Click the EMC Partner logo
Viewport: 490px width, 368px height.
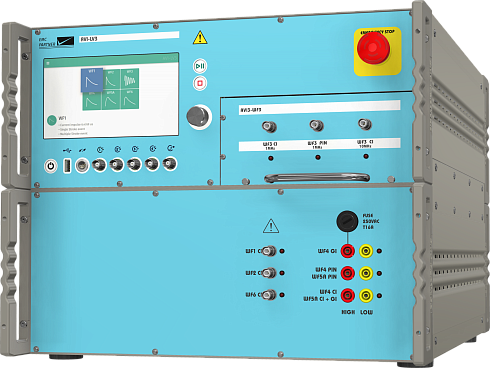[56, 42]
